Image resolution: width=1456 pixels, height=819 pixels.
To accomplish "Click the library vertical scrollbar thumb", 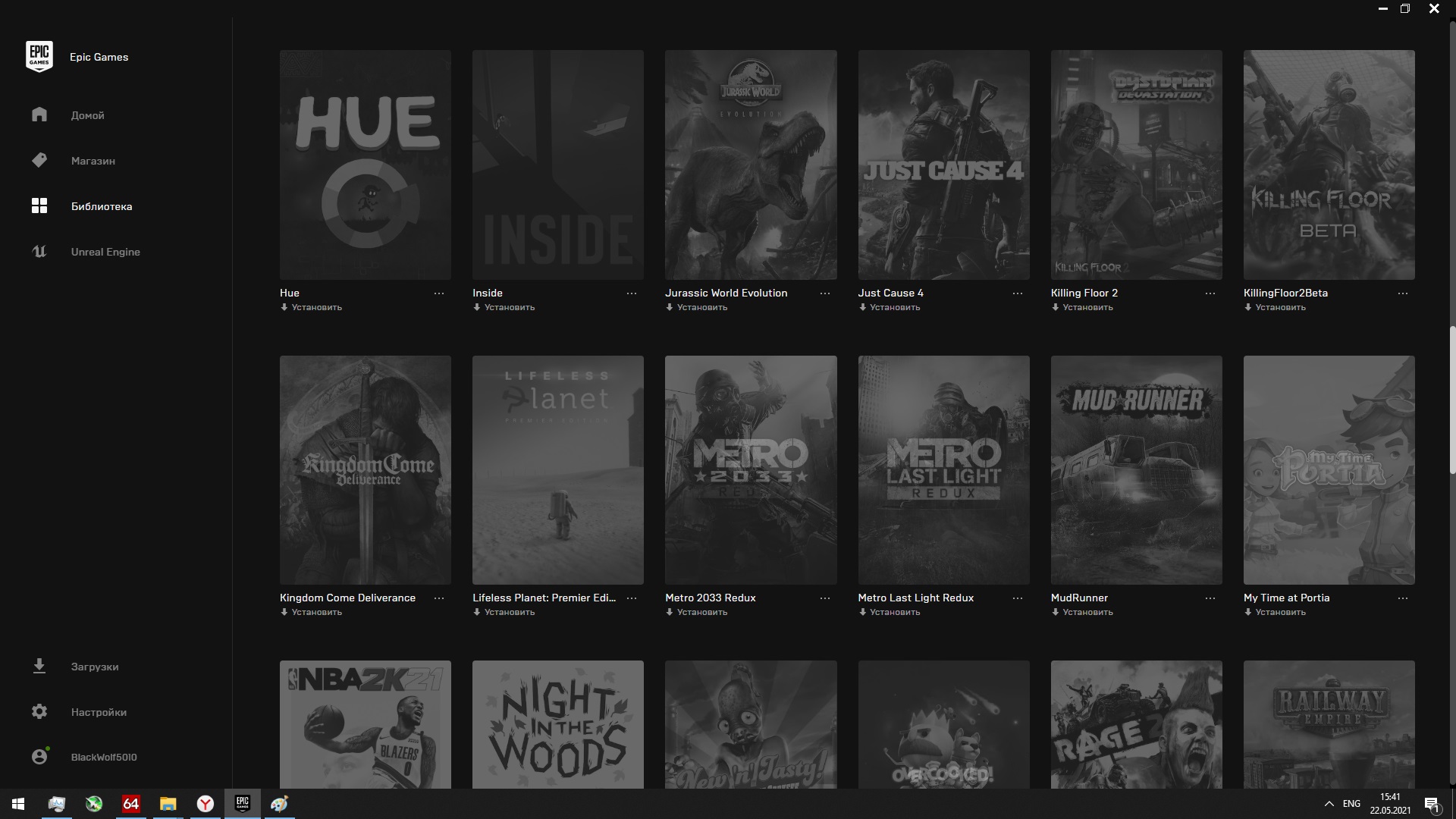I will [x=1452, y=400].
